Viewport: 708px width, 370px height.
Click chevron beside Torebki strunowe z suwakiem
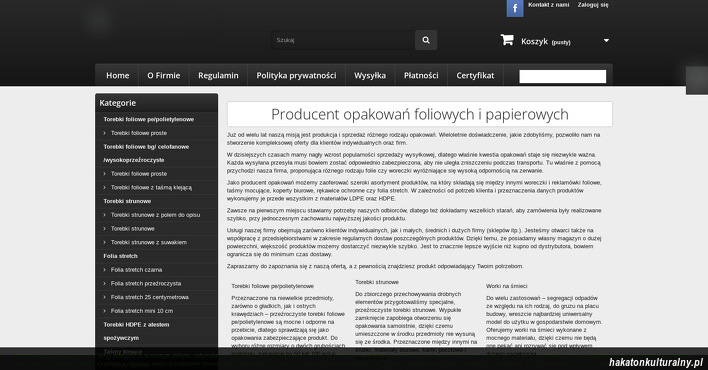[x=105, y=243]
